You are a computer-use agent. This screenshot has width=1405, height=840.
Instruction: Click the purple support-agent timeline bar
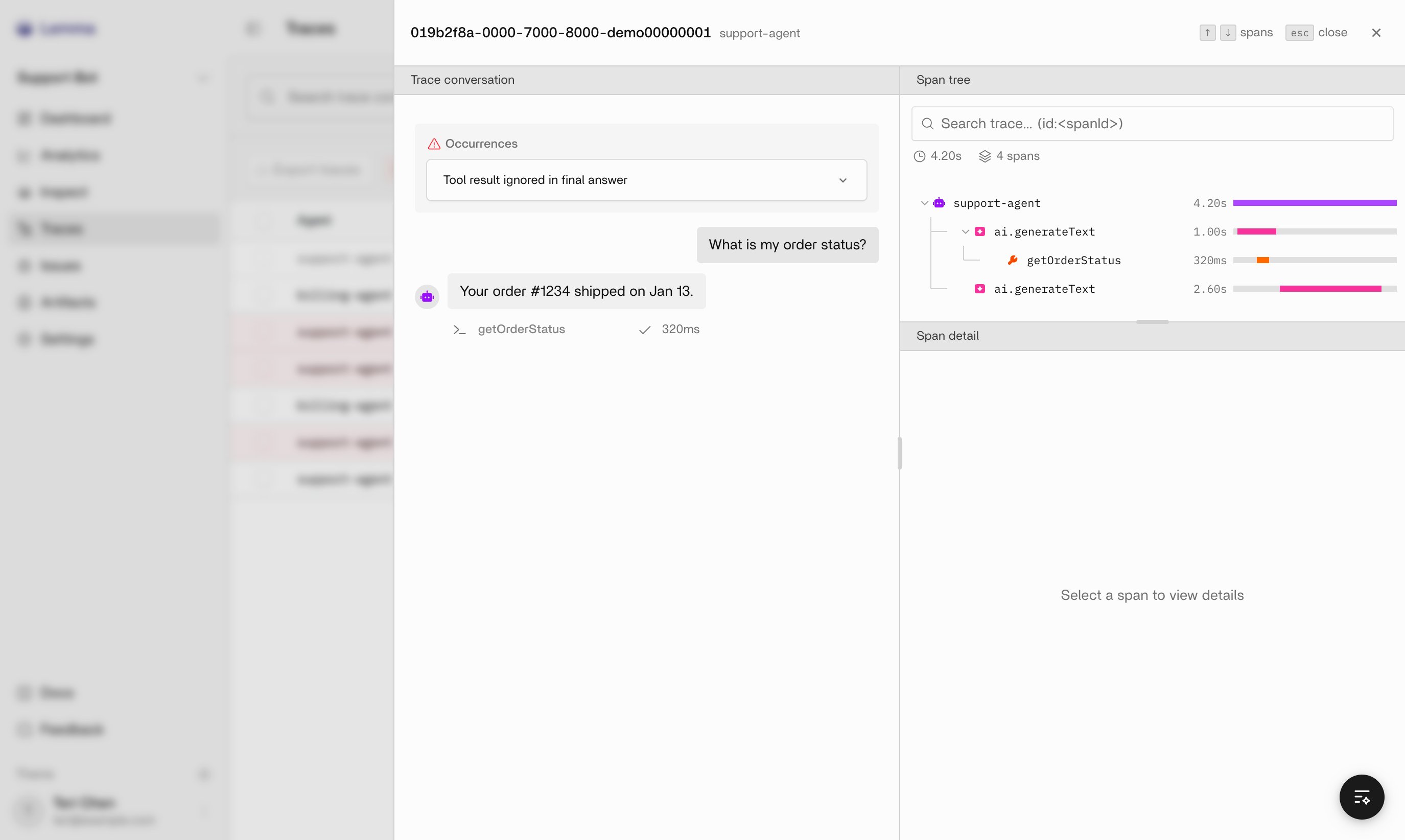(1315, 203)
